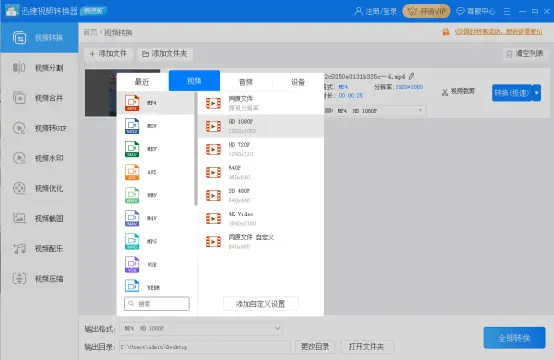Viewport: 554px width, 360px height.
Task: Click the 输出目录 path field
Action: click(x=205, y=347)
